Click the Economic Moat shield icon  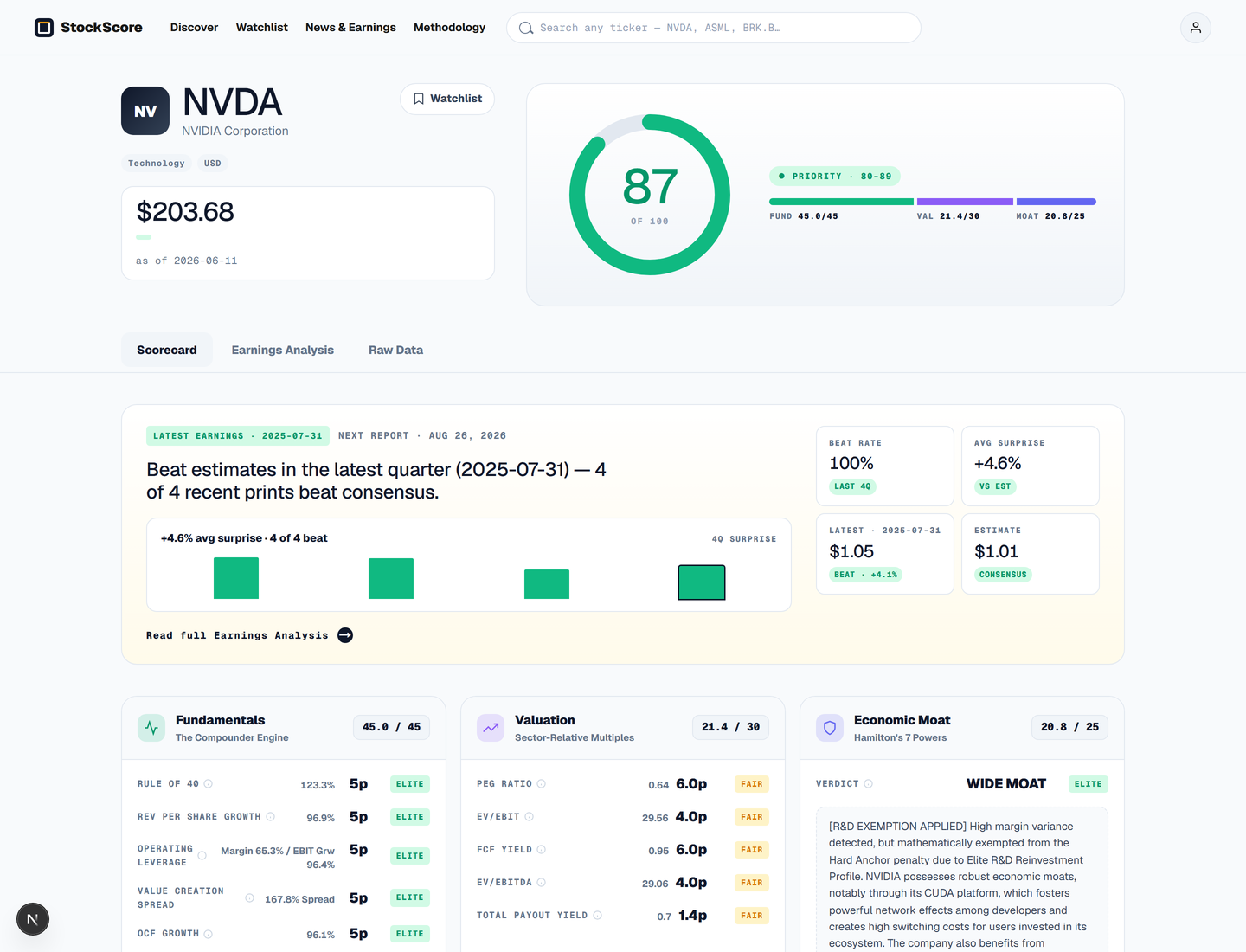point(830,728)
